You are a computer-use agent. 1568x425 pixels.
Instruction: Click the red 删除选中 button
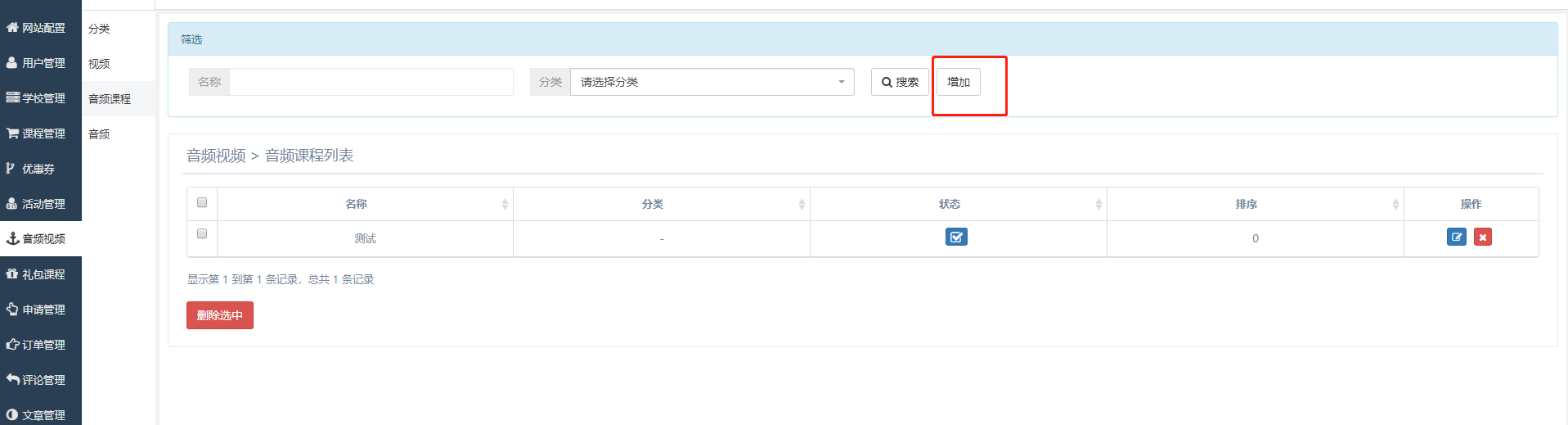[x=220, y=315]
